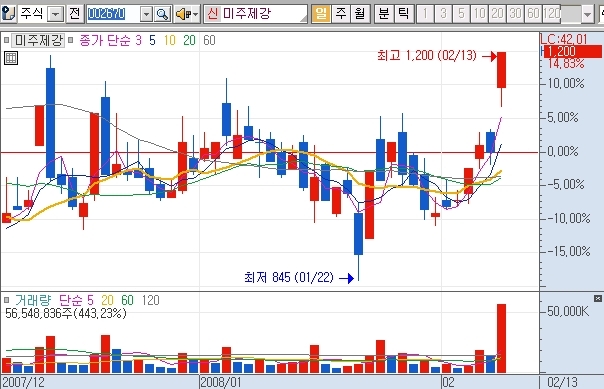The image size is (604, 389).
Task: Select the 틱 tick chart period
Action: [404, 14]
